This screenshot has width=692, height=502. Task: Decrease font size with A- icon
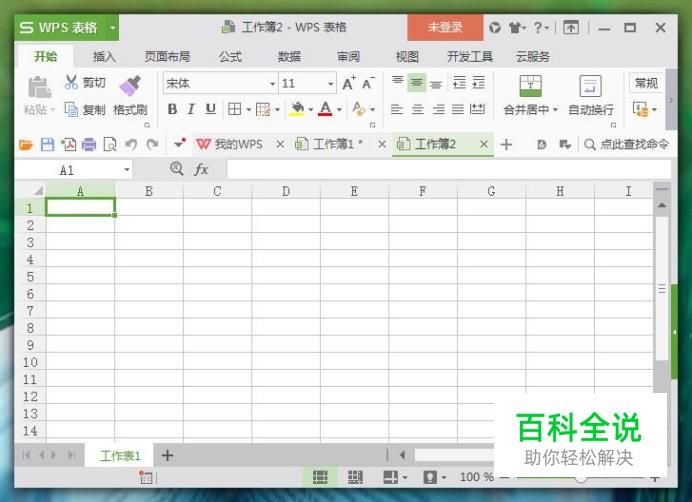click(368, 83)
